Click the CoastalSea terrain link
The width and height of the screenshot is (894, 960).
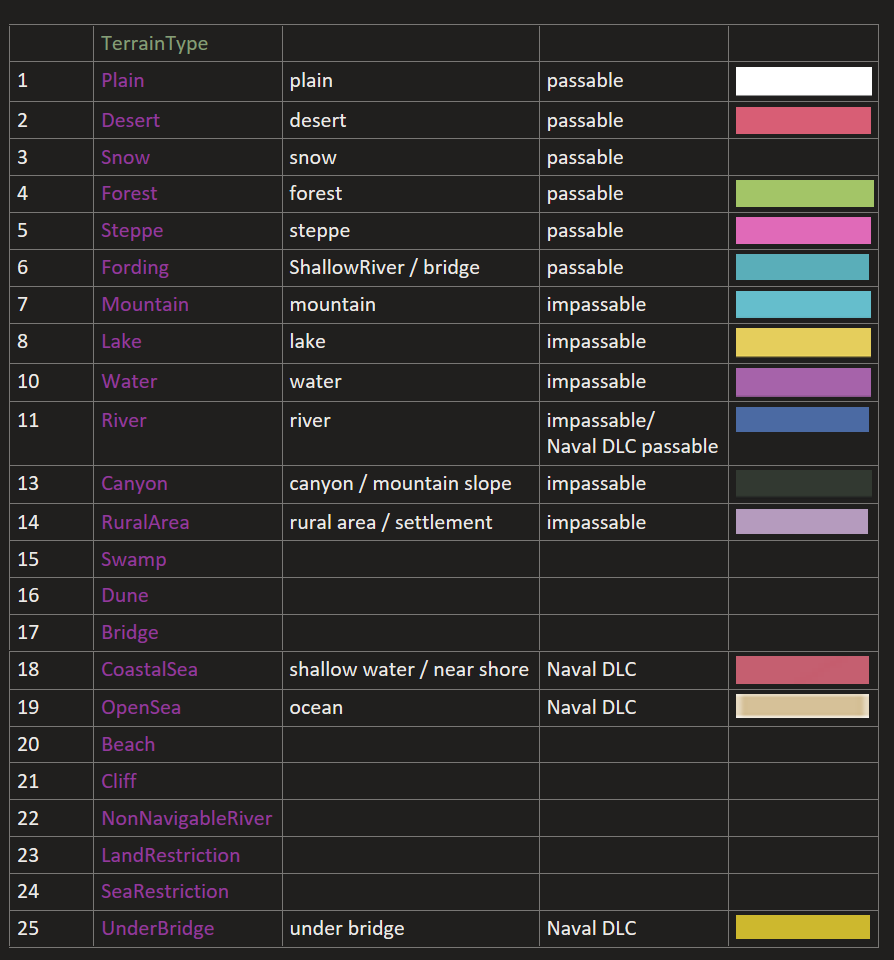(x=149, y=669)
